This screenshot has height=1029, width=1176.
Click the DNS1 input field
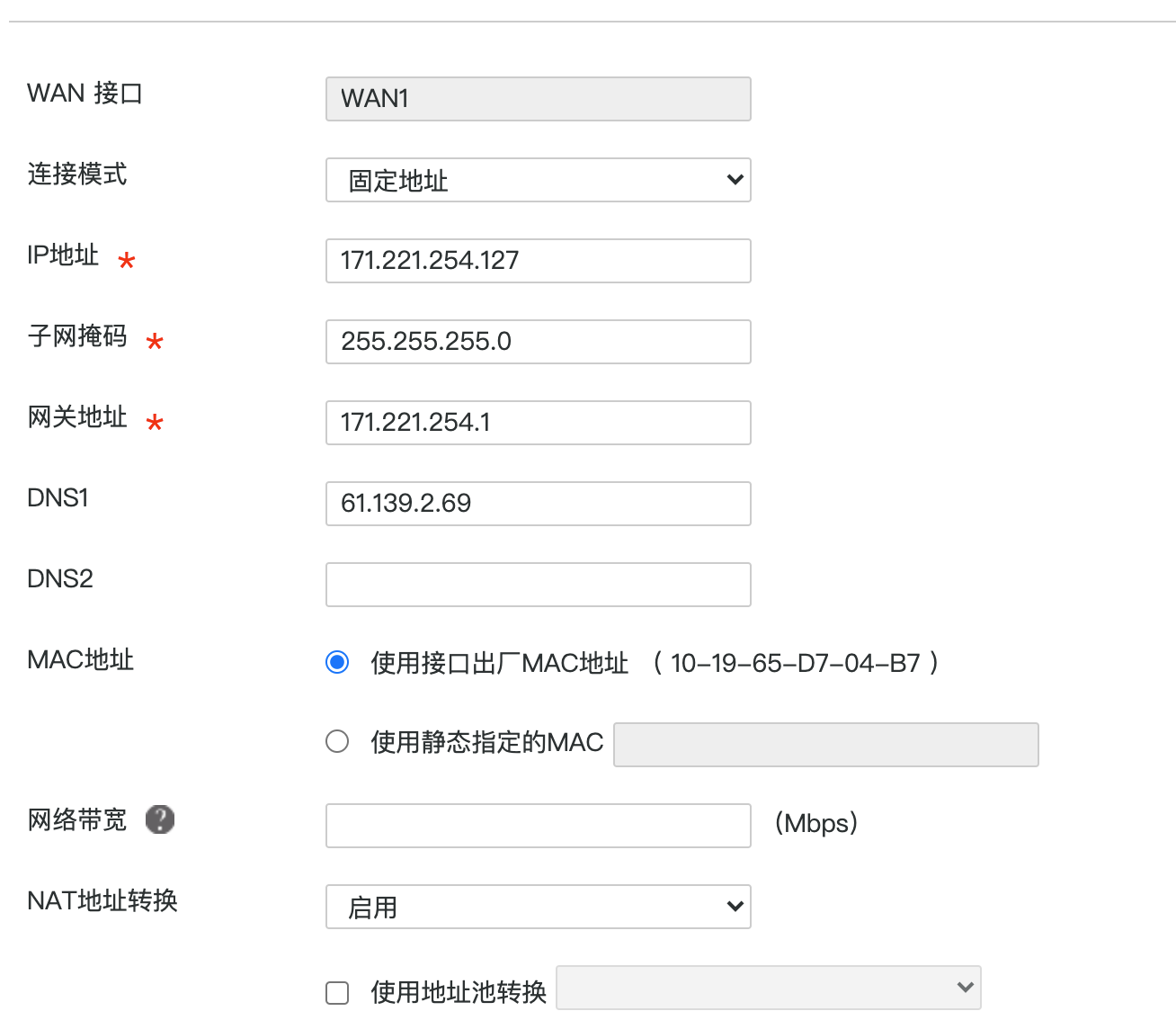(538, 504)
